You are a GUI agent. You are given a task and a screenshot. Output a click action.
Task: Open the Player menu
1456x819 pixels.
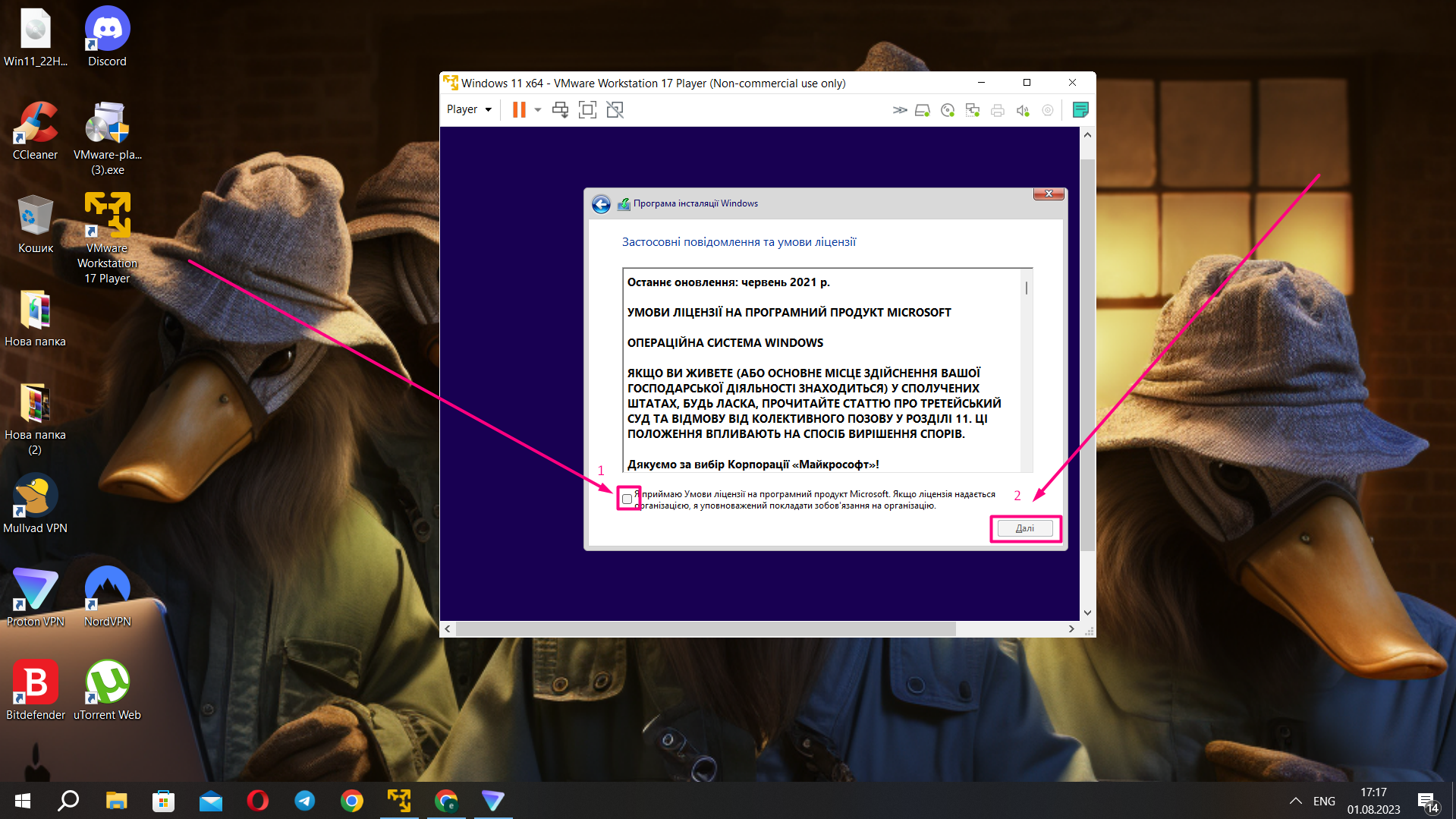click(469, 109)
